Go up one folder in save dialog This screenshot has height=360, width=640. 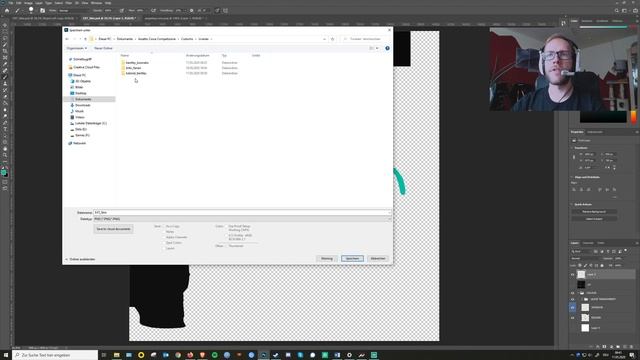pyautogui.click(x=85, y=39)
